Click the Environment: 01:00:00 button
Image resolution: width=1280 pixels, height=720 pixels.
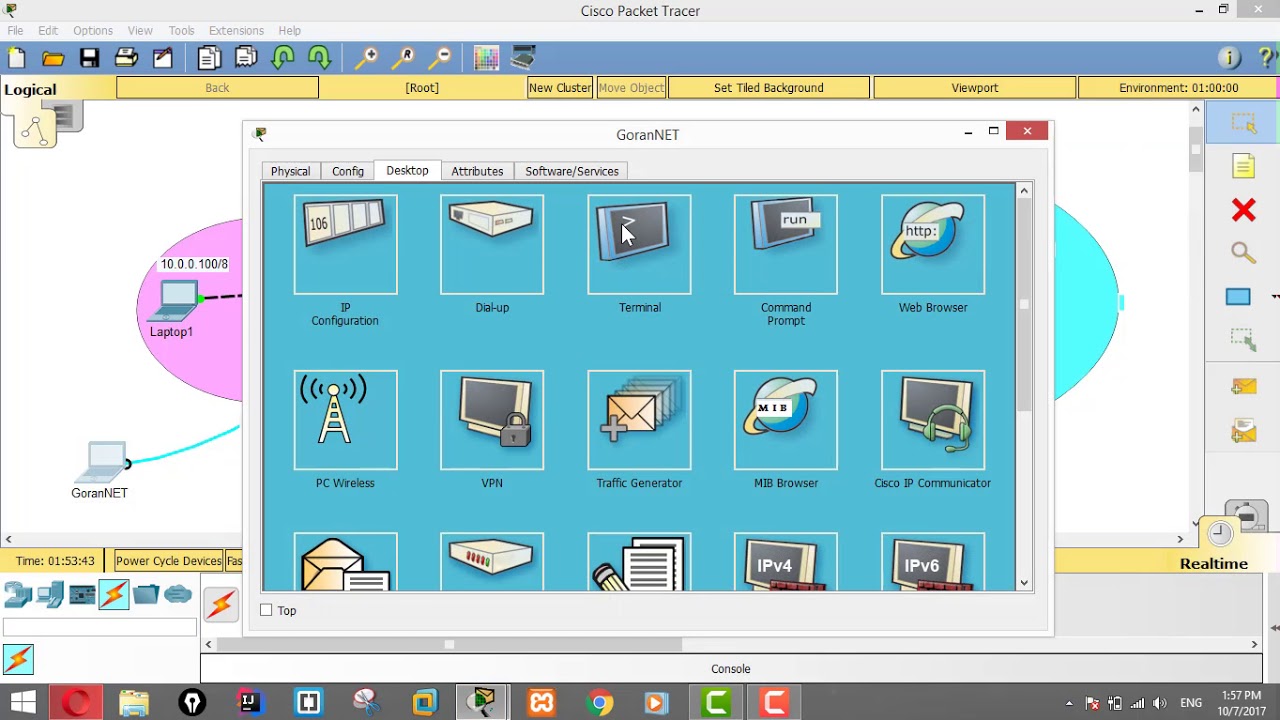[1178, 88]
